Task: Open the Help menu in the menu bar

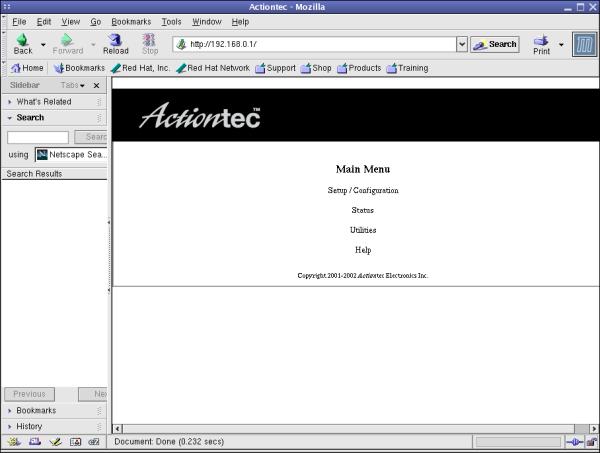Action: click(x=240, y=22)
